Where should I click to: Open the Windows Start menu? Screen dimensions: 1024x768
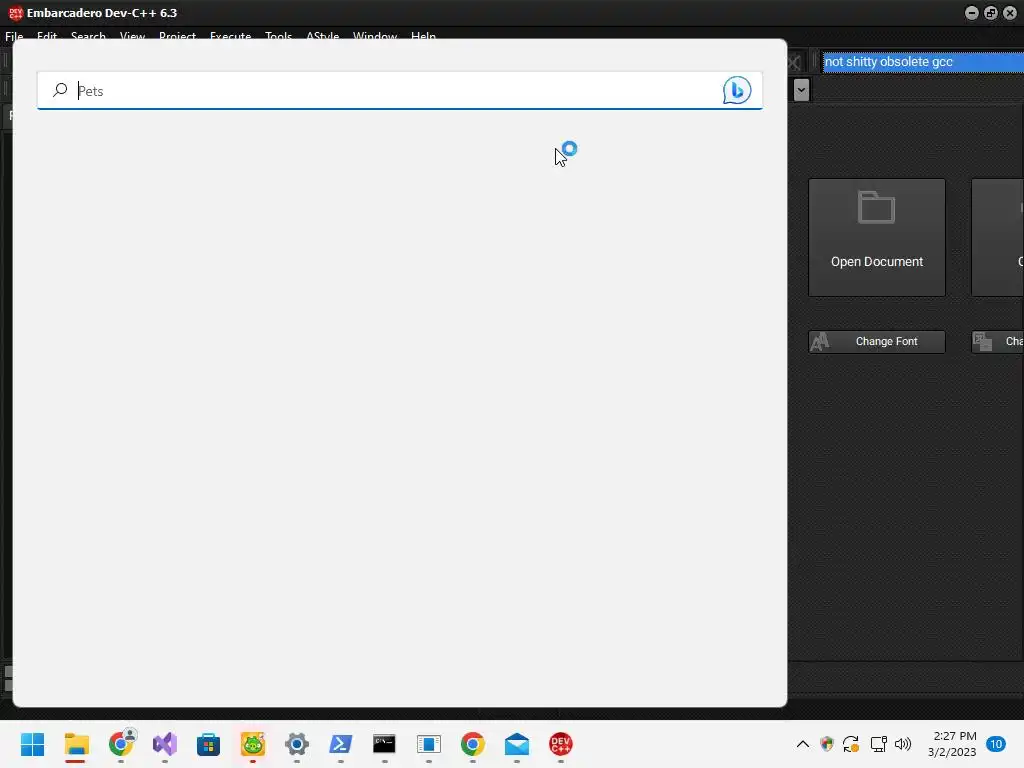(x=33, y=744)
